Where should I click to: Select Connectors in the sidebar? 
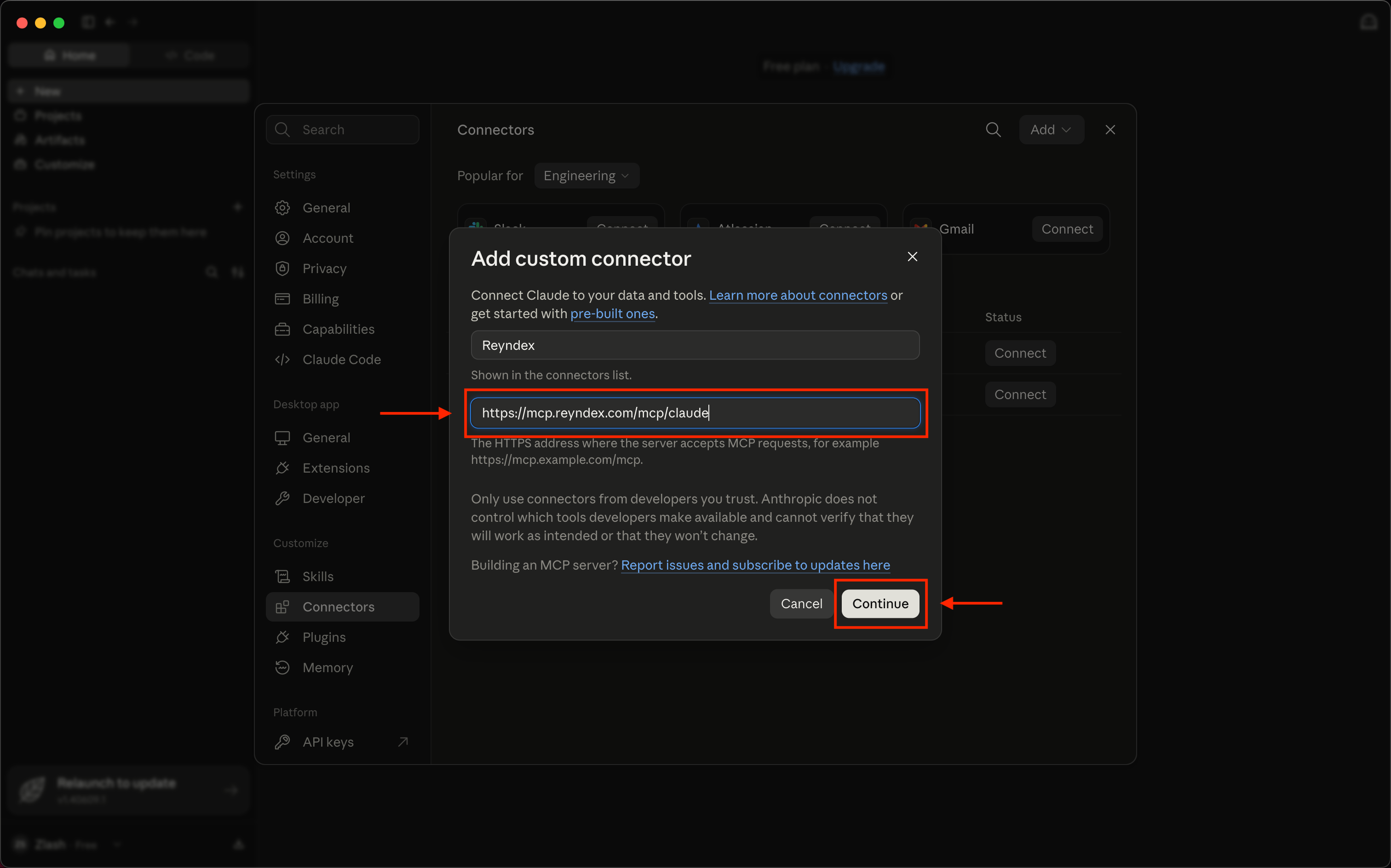(x=342, y=607)
